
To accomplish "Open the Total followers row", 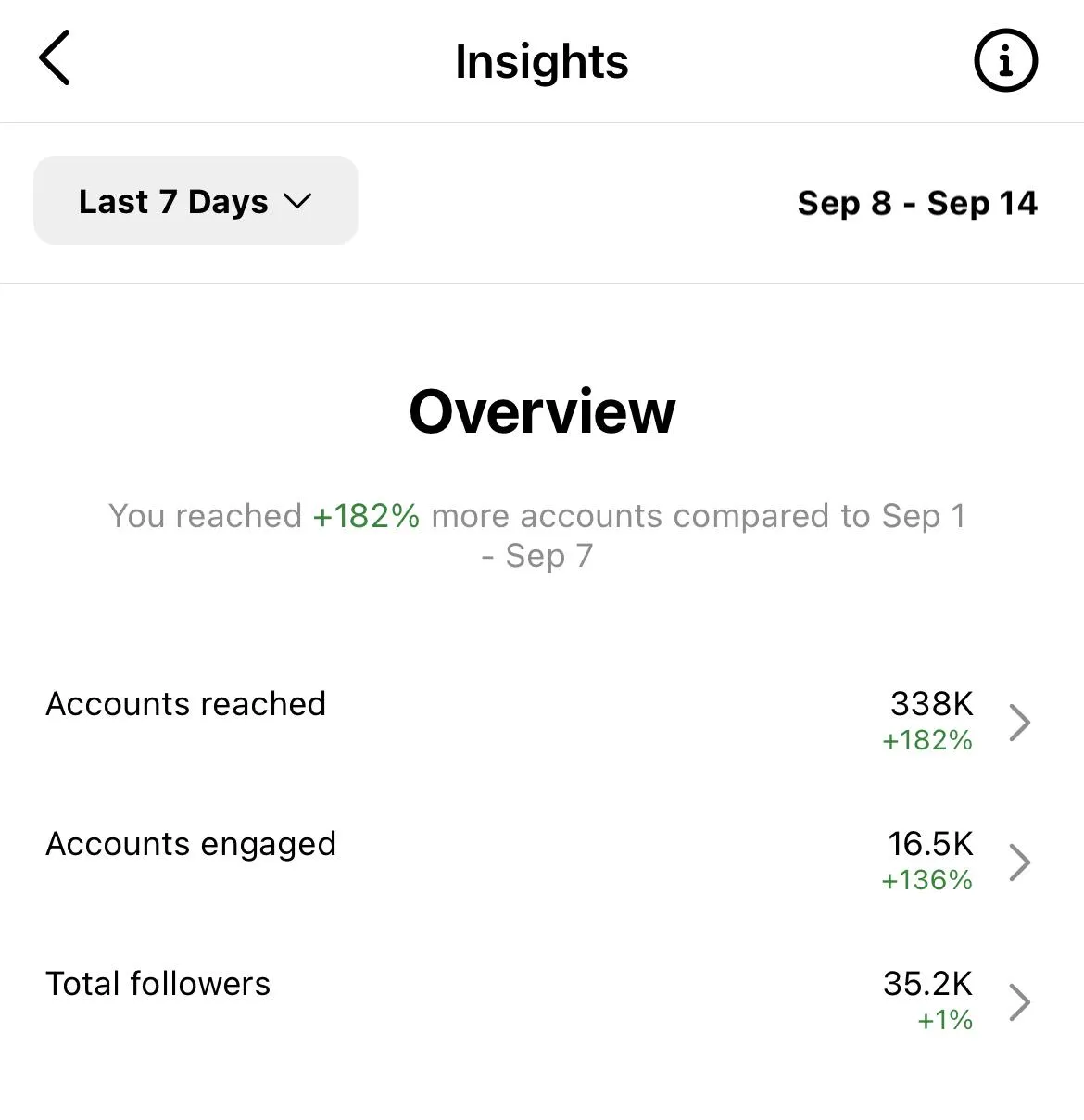I will (542, 1000).
